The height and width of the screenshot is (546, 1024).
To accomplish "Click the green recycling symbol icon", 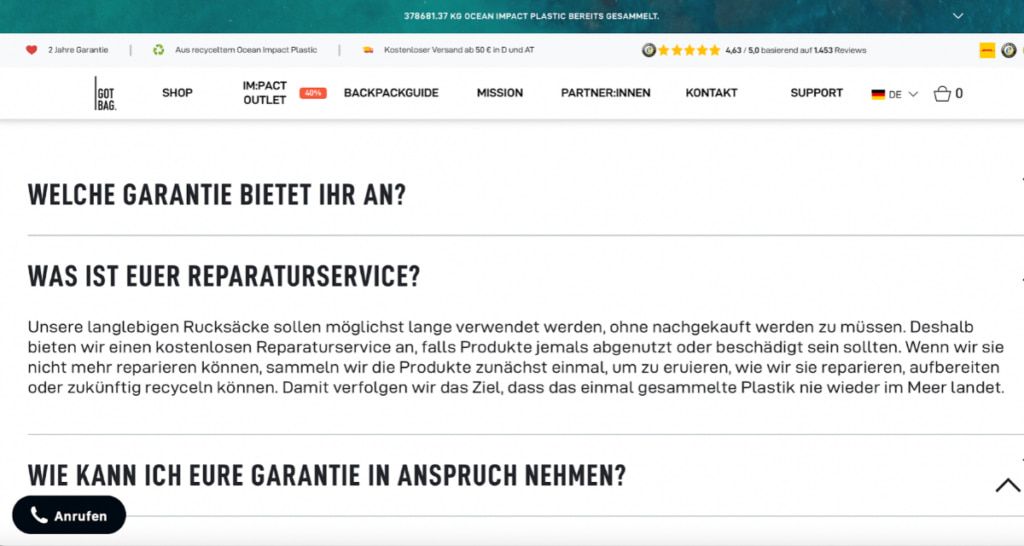I will (158, 50).
